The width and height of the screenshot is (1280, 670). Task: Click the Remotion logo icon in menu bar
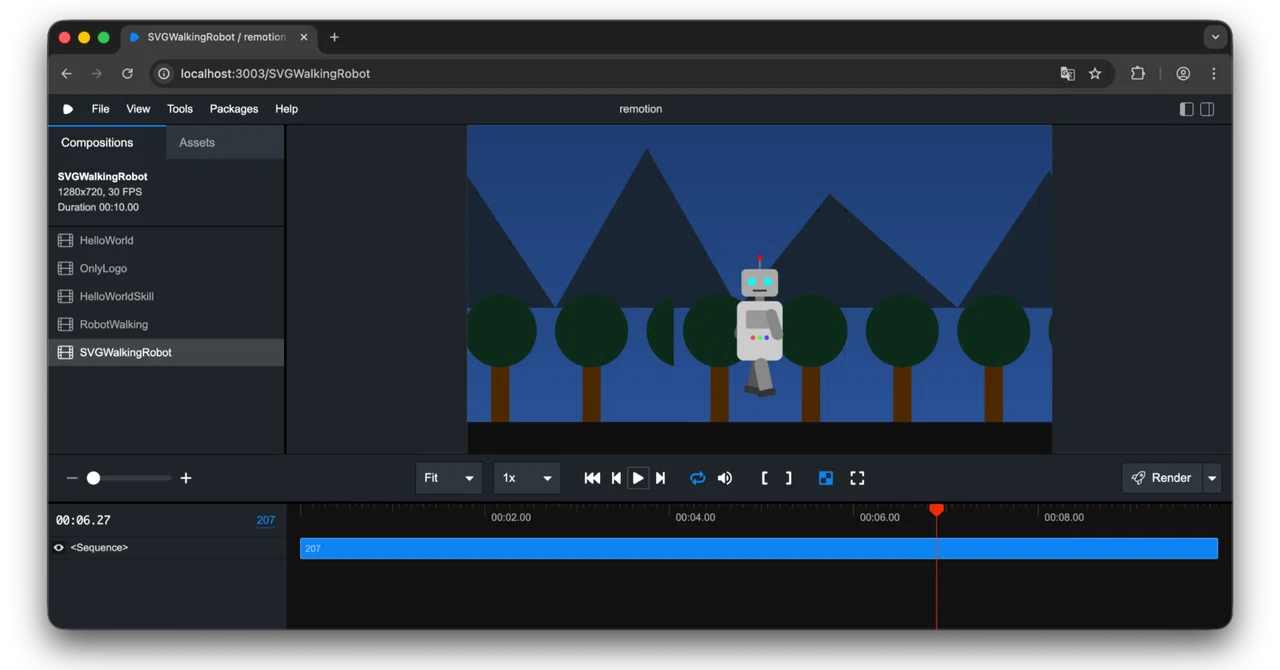pyautogui.click(x=68, y=109)
